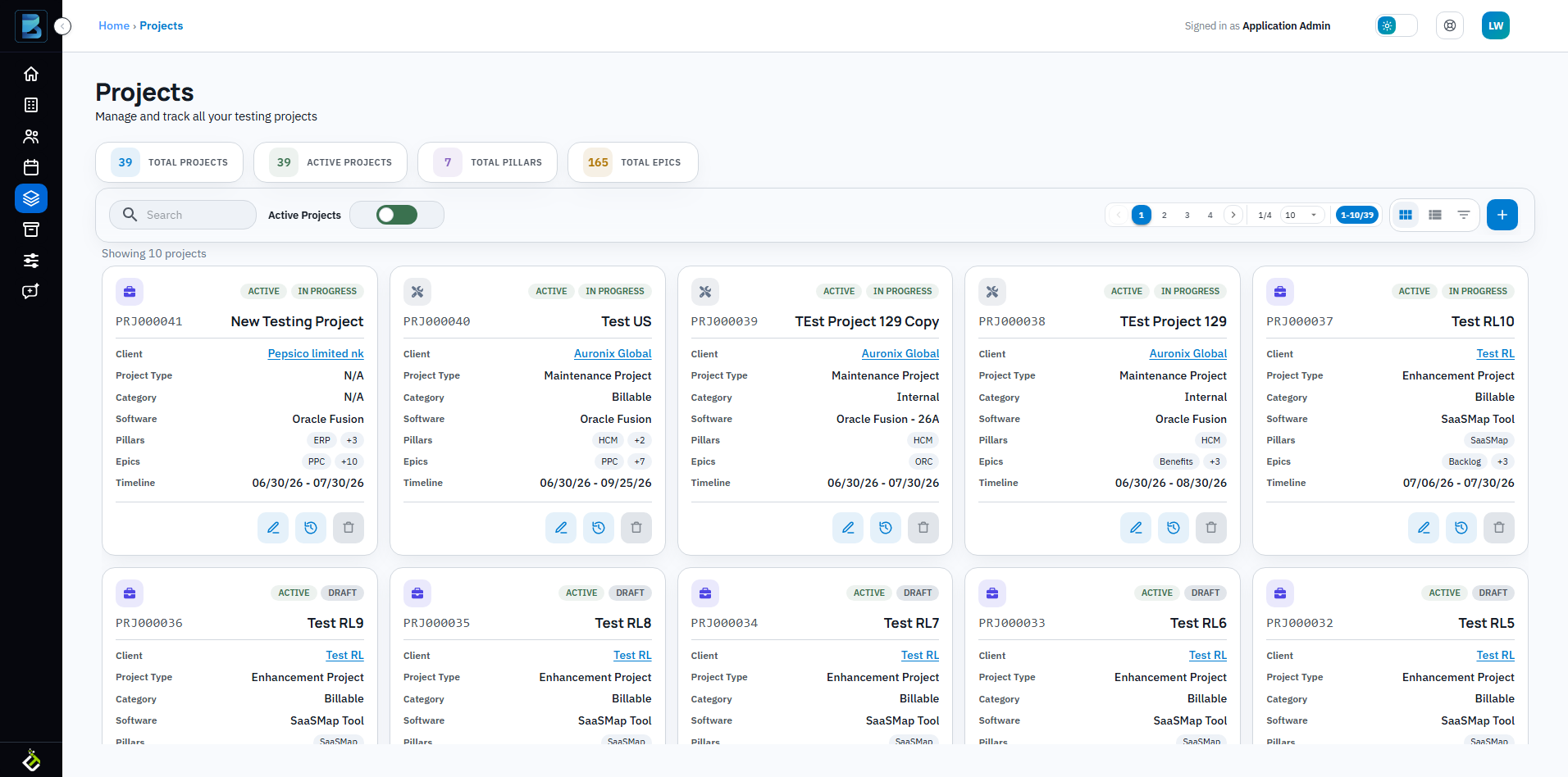Open the filter options icon

[x=1464, y=215]
